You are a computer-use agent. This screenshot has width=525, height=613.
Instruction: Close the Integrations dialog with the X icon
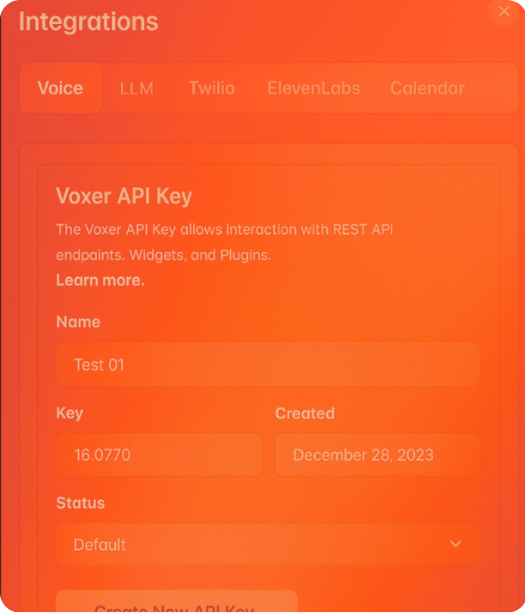coord(504,11)
